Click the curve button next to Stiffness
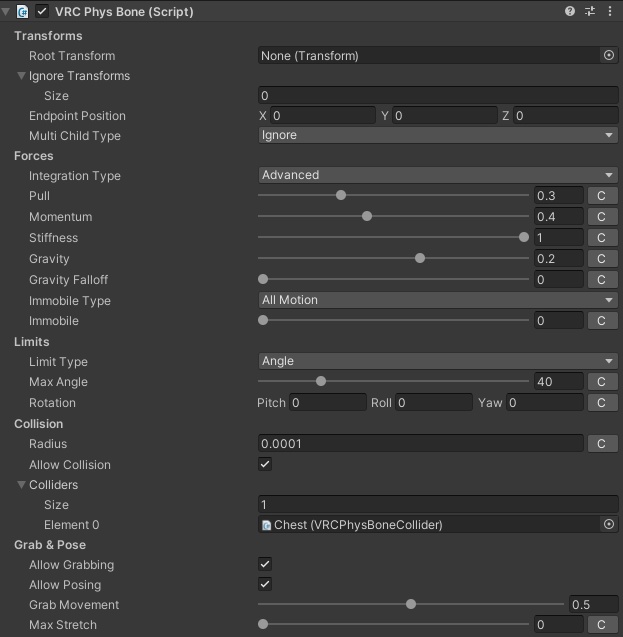Viewport: 623px width, 637px height. click(x=601, y=238)
